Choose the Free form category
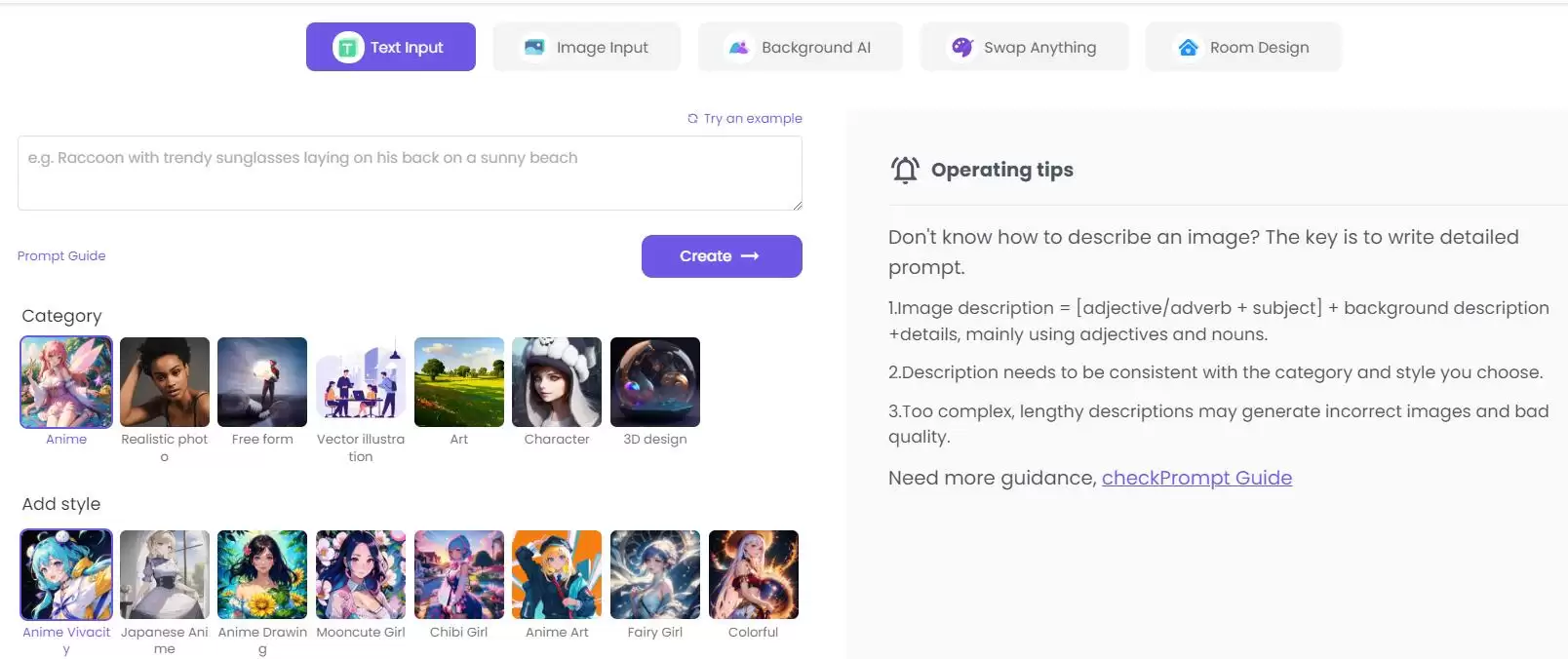The width and height of the screenshot is (1568, 659). (x=262, y=382)
